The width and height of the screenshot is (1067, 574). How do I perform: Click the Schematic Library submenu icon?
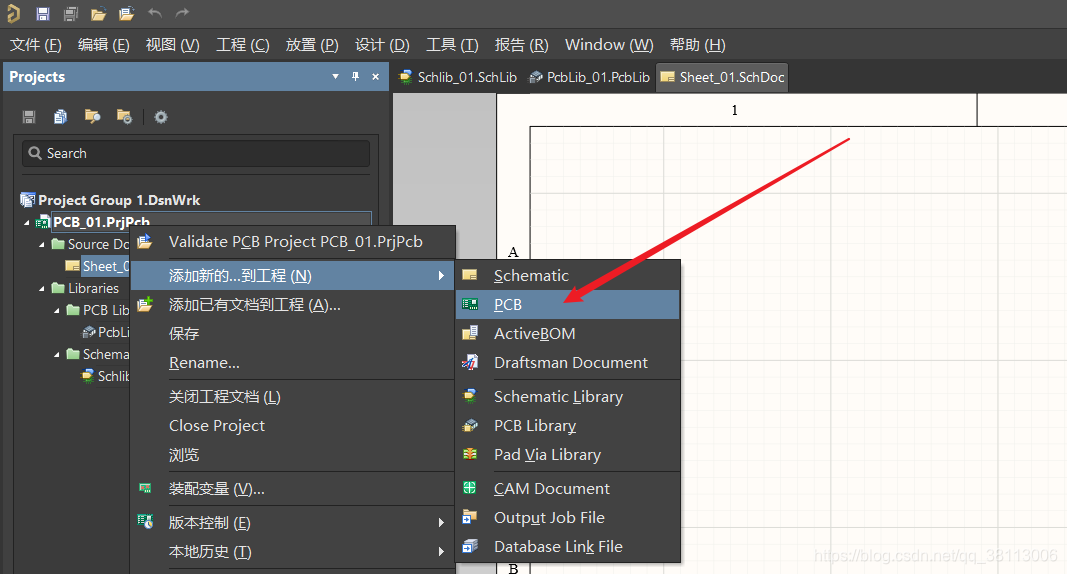click(x=470, y=396)
